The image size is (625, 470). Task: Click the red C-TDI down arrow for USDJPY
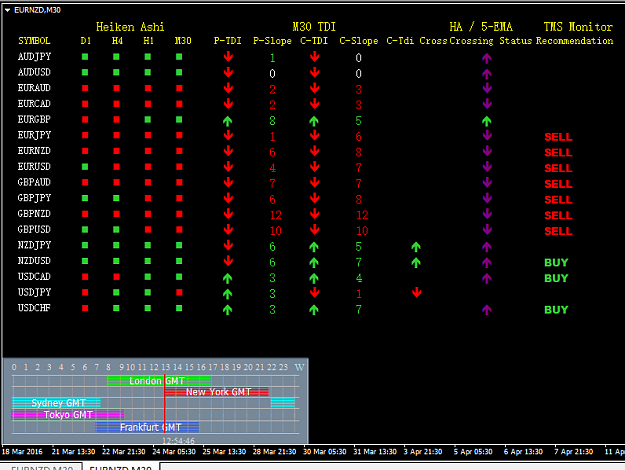coord(314,292)
